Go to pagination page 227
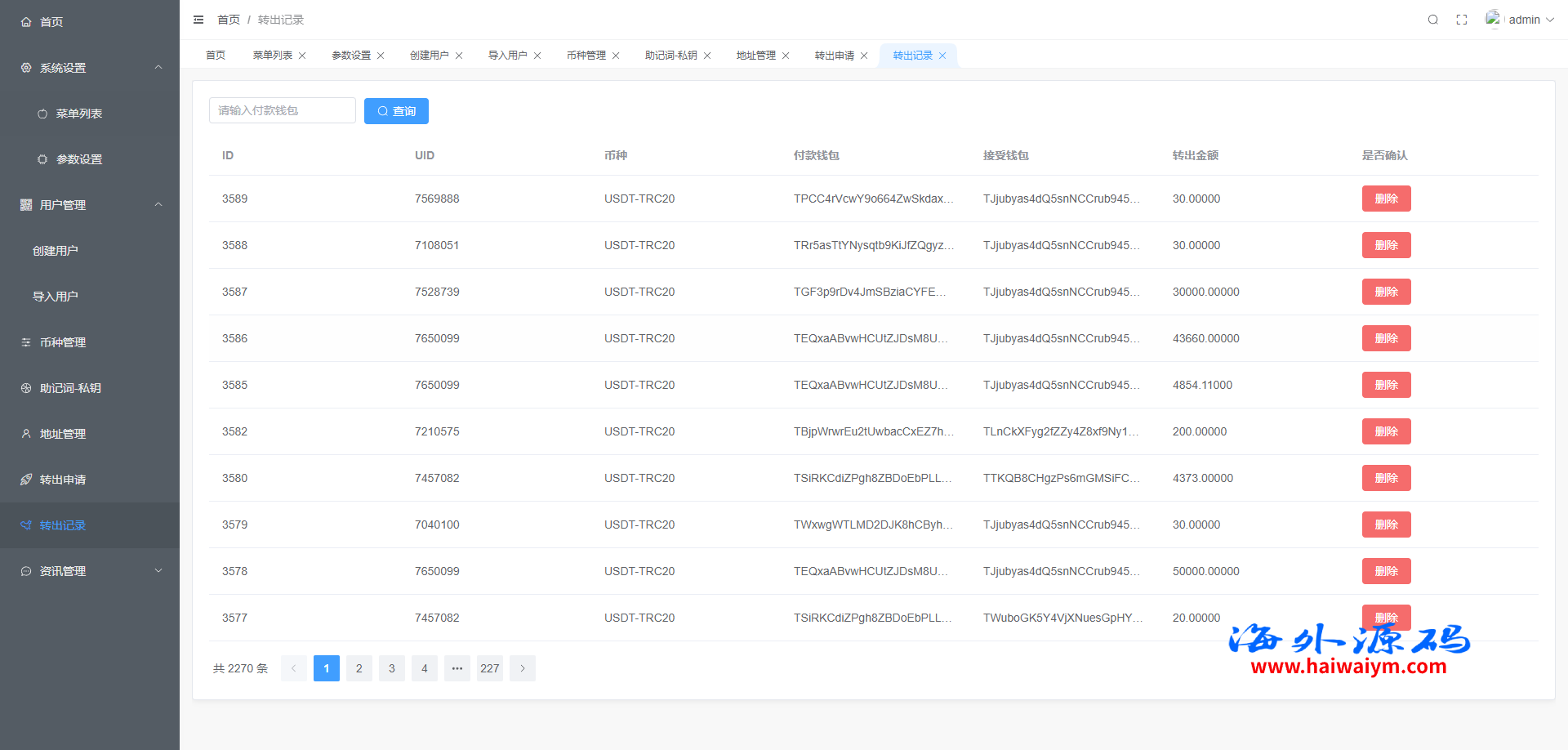 (490, 668)
